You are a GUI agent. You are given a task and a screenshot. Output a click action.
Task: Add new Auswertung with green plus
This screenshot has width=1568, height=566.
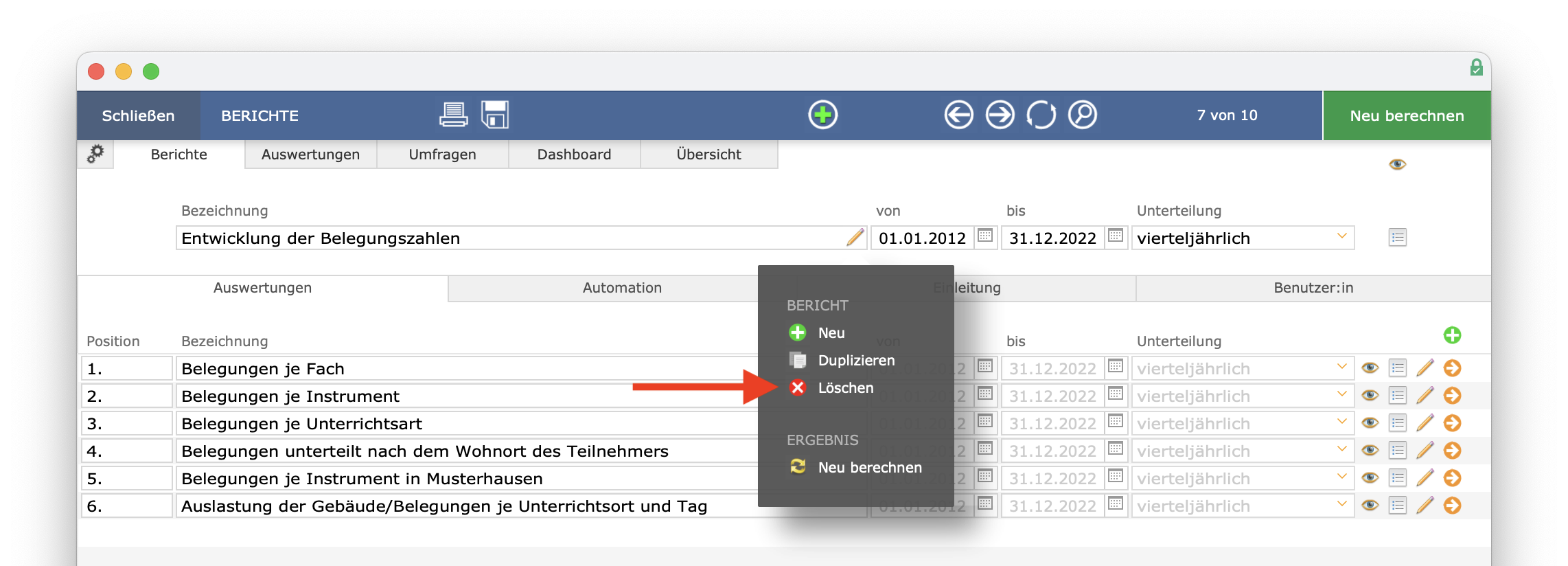1452,335
